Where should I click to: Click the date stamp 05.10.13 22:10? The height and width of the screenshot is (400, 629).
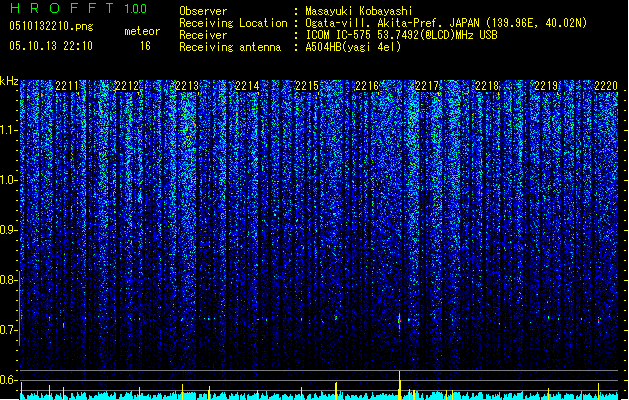pos(51,46)
